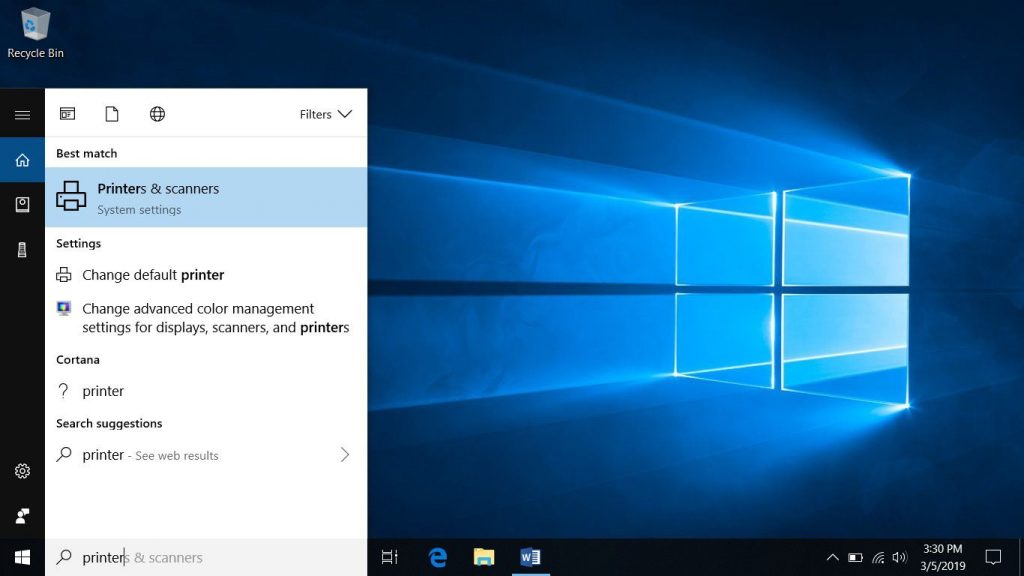This screenshot has width=1024, height=576.
Task: Open the Filters dropdown
Action: point(325,114)
